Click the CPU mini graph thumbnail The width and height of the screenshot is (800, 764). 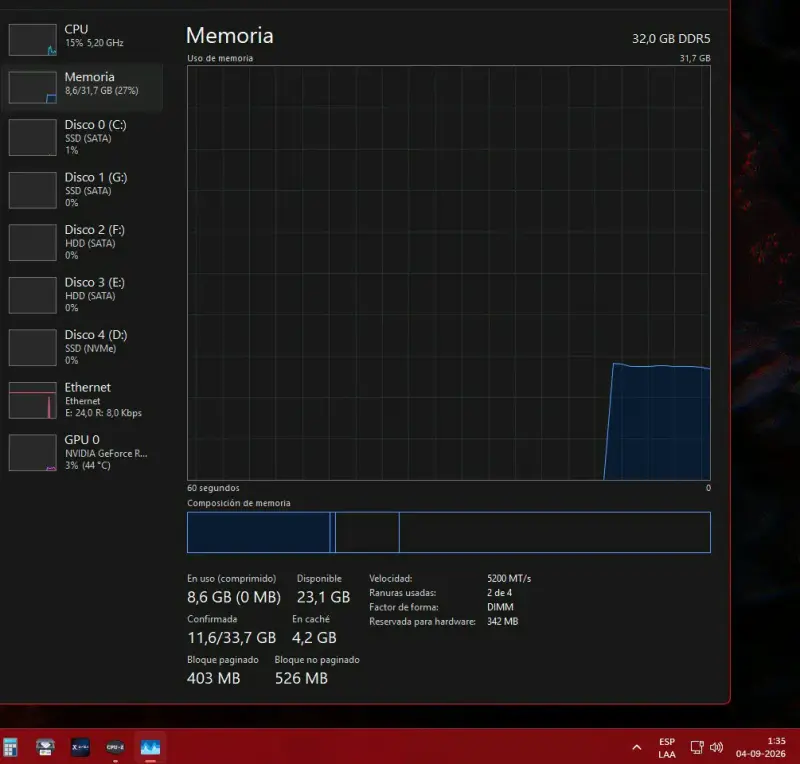point(33,40)
